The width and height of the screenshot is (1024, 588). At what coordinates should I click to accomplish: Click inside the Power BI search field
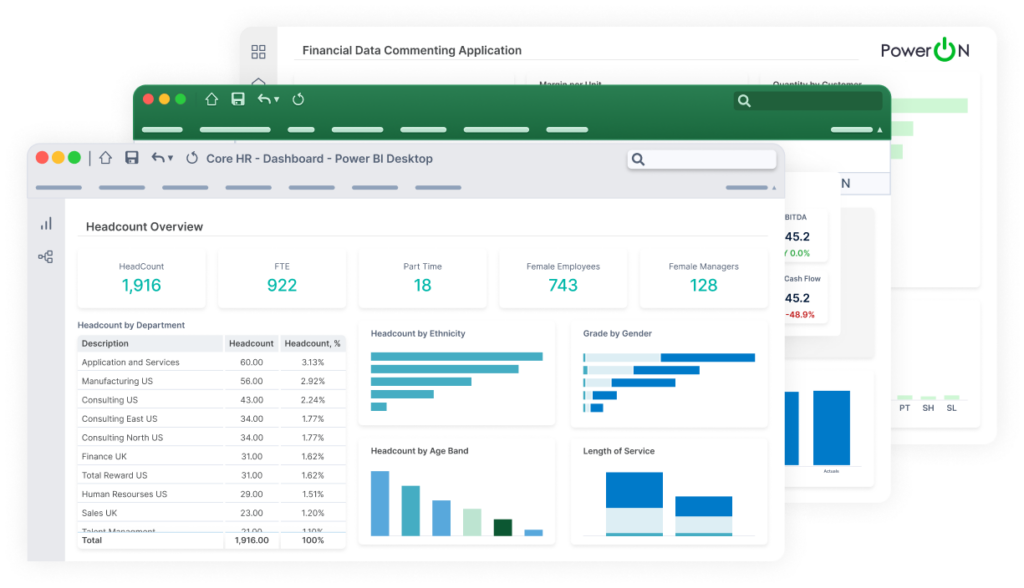click(x=700, y=159)
